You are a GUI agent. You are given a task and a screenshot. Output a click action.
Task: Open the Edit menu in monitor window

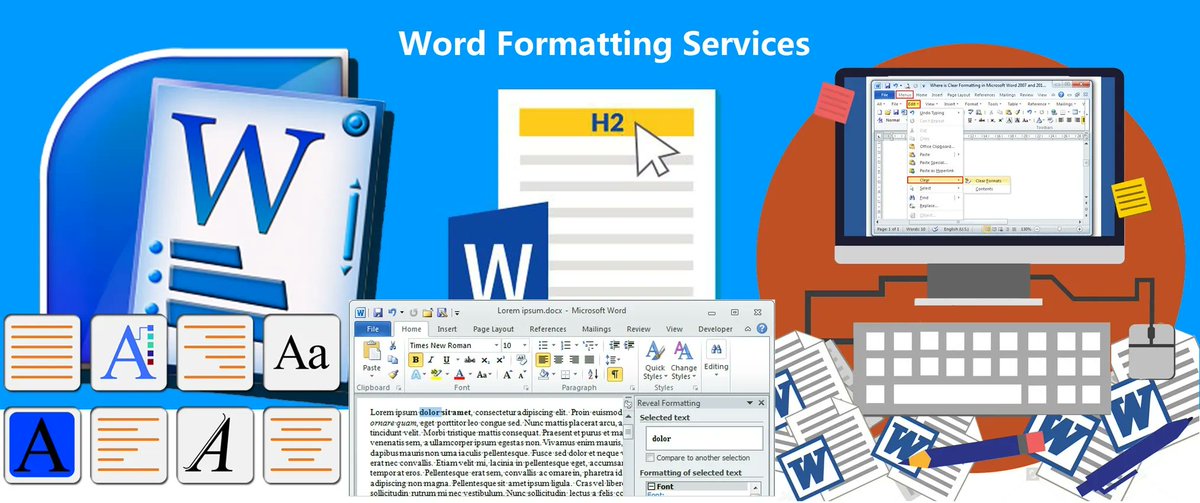[x=913, y=104]
